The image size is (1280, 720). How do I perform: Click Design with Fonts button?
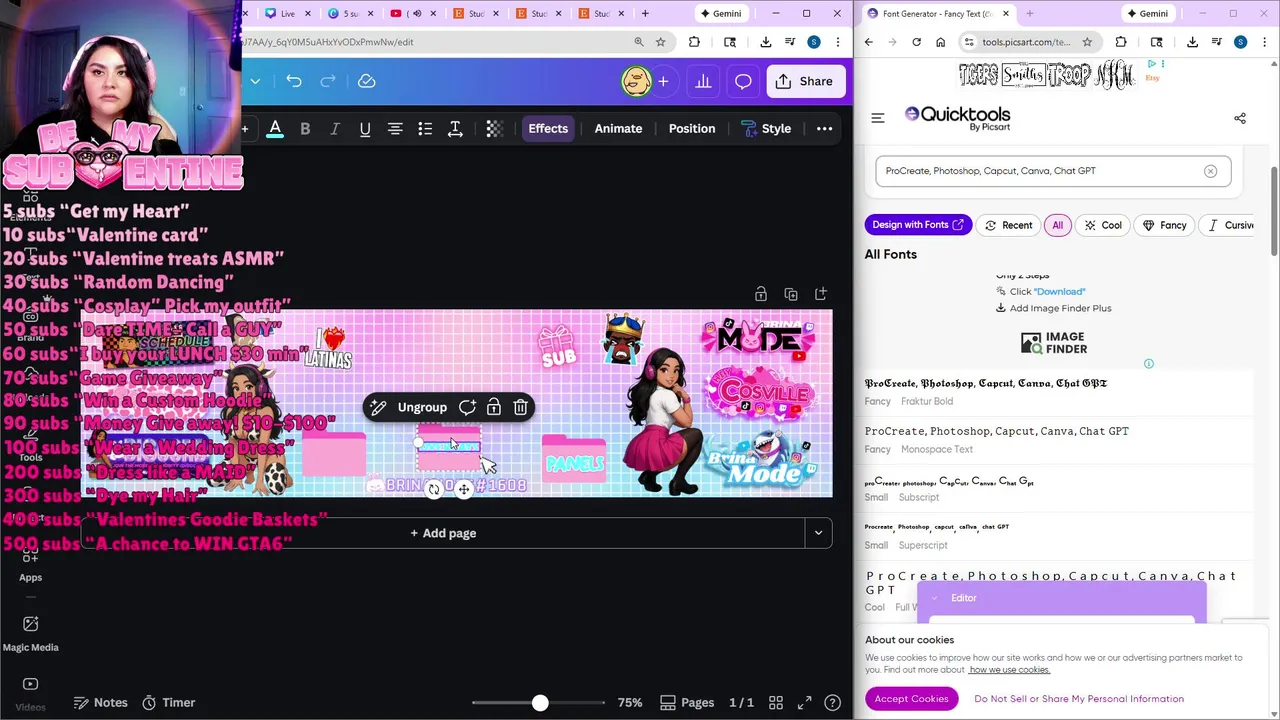pos(918,225)
